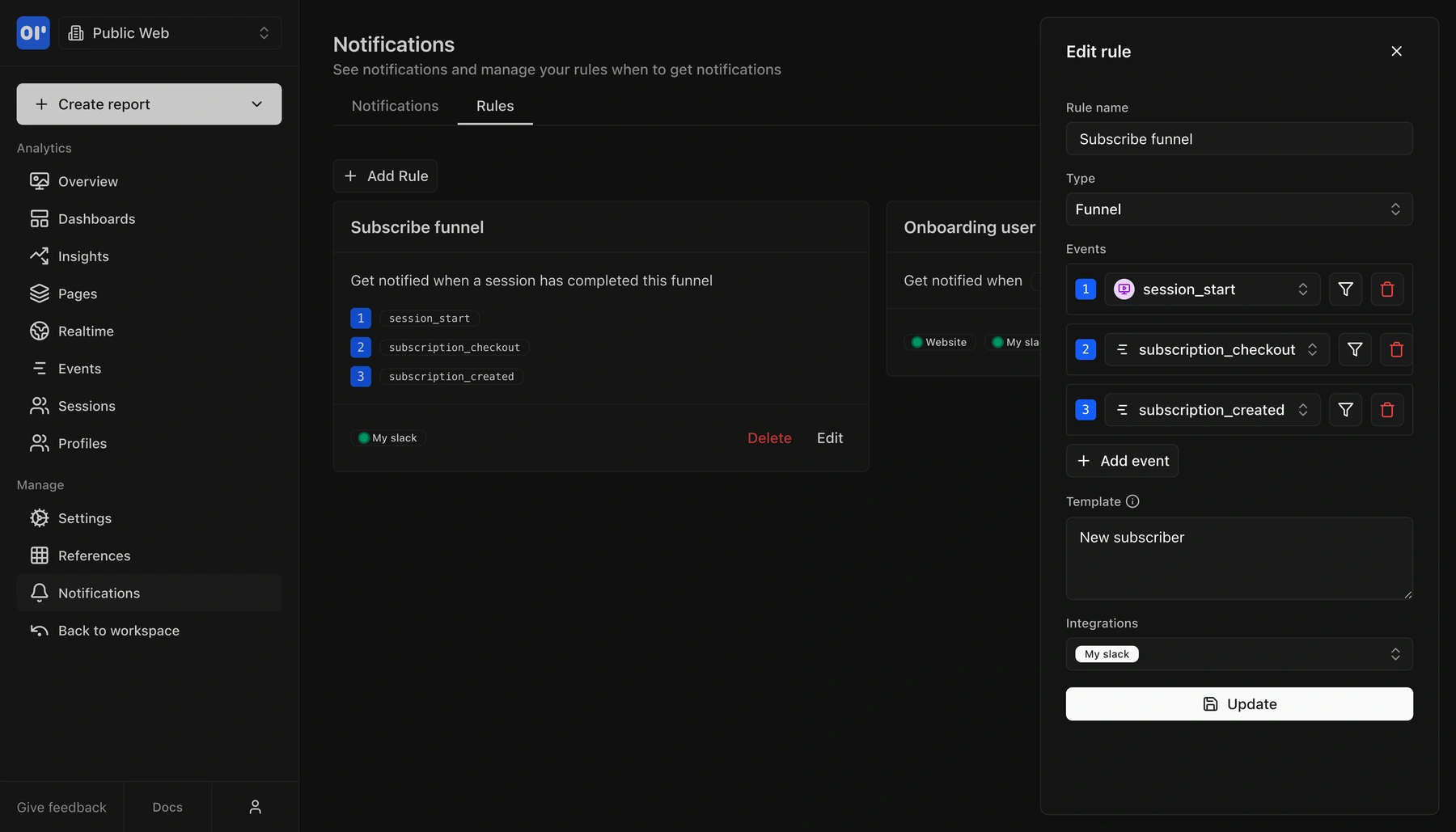
Task: Close the Edit rule panel
Action: [x=1396, y=51]
